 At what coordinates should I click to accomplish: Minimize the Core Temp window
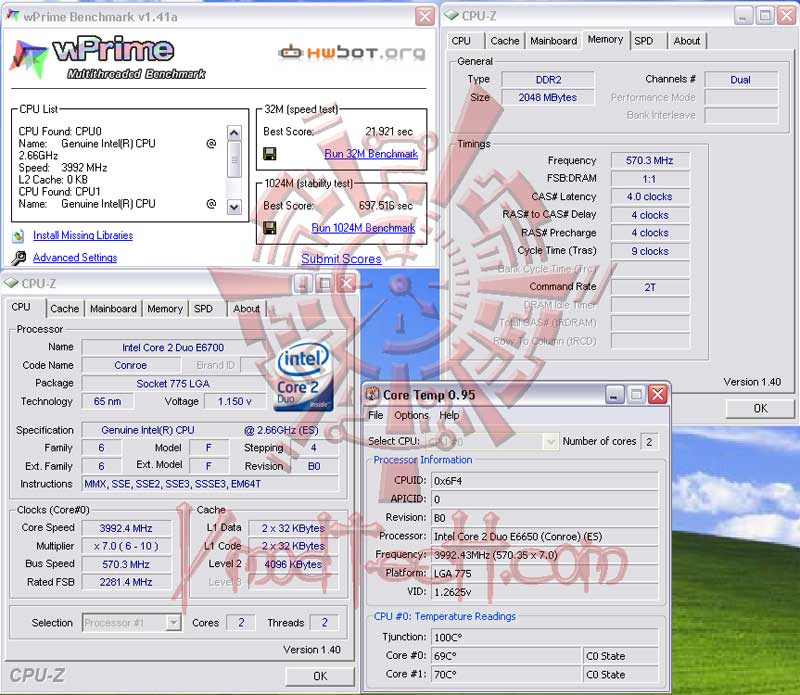(614, 394)
